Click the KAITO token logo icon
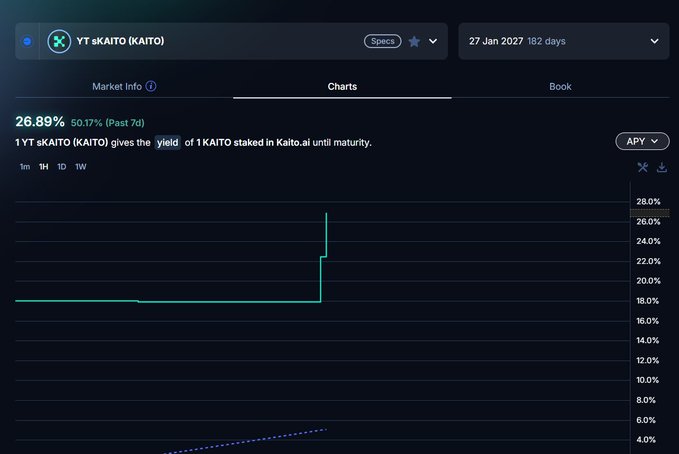Viewport: 679px width, 454px height. tap(59, 41)
